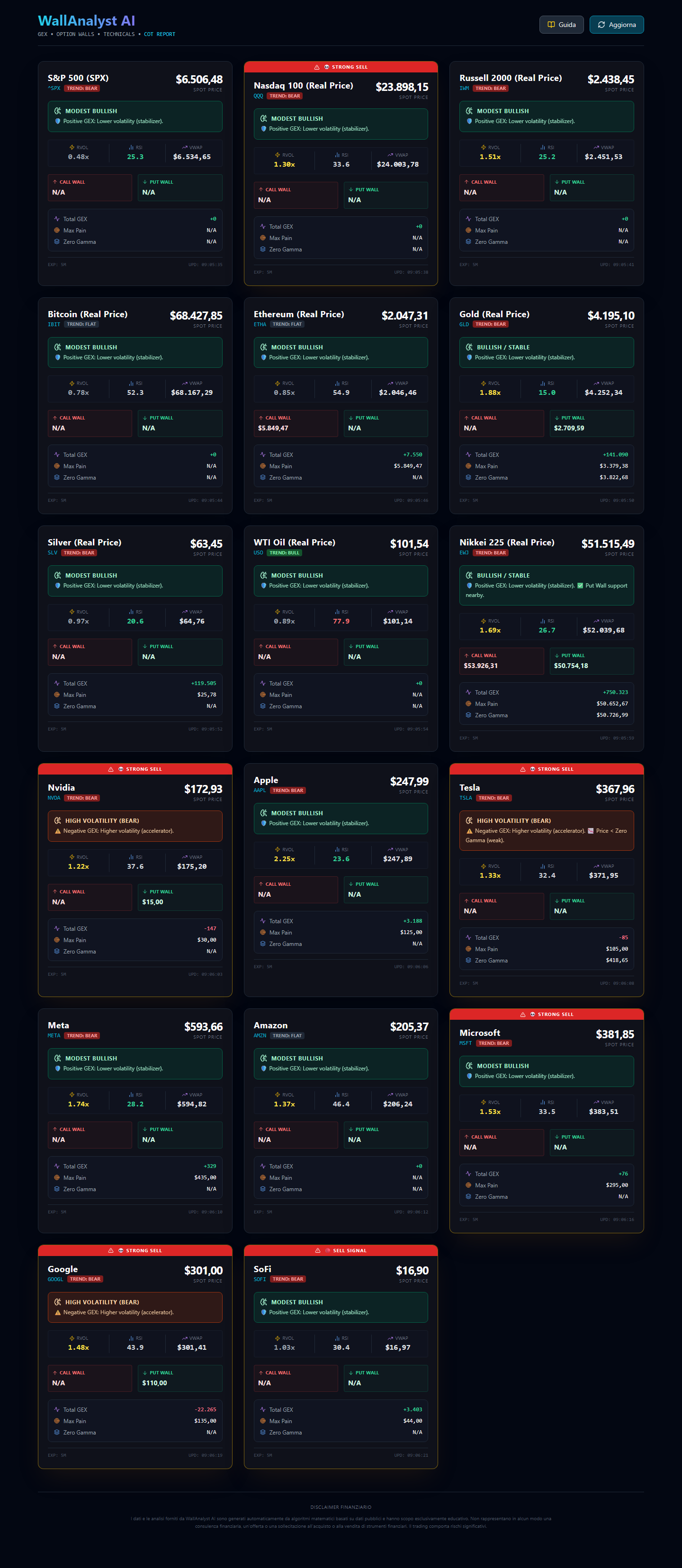Click the SELL SIGNAL banner on SoFi
Screen dimensions: 682x1568
[341, 1250]
